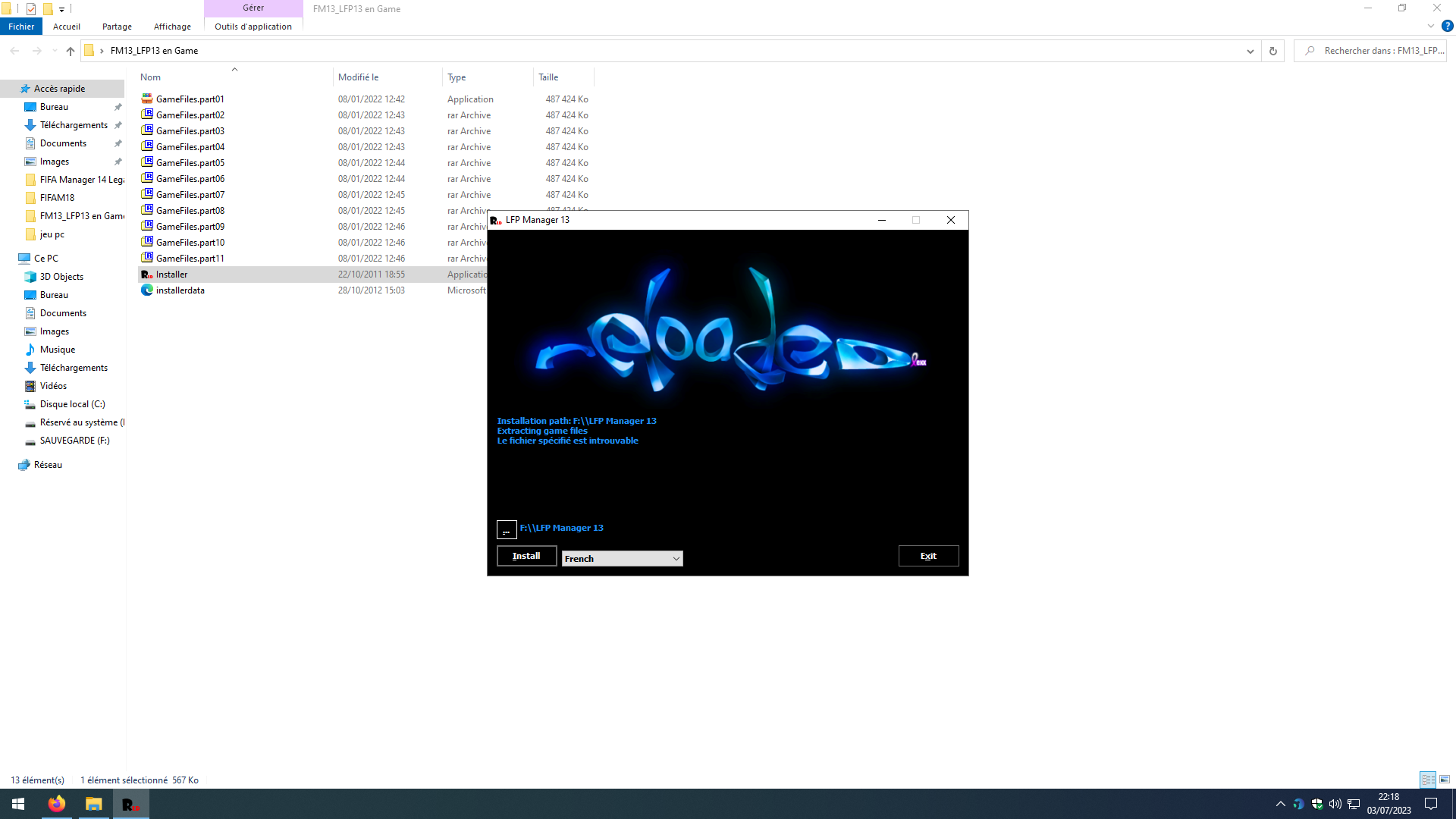Open the FIFAM18 folder
Image resolution: width=1456 pixels, height=819 pixels.
57,198
